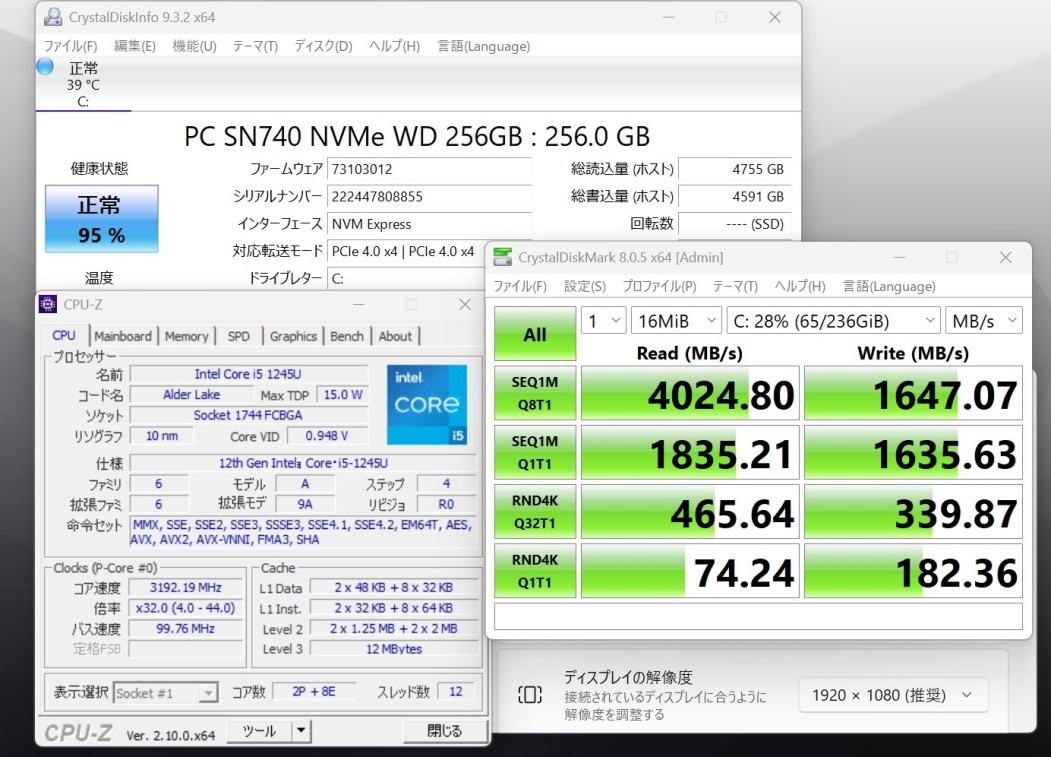Open 設定(S) menu in CrystalDiskMark
1051x757 pixels.
point(584,286)
